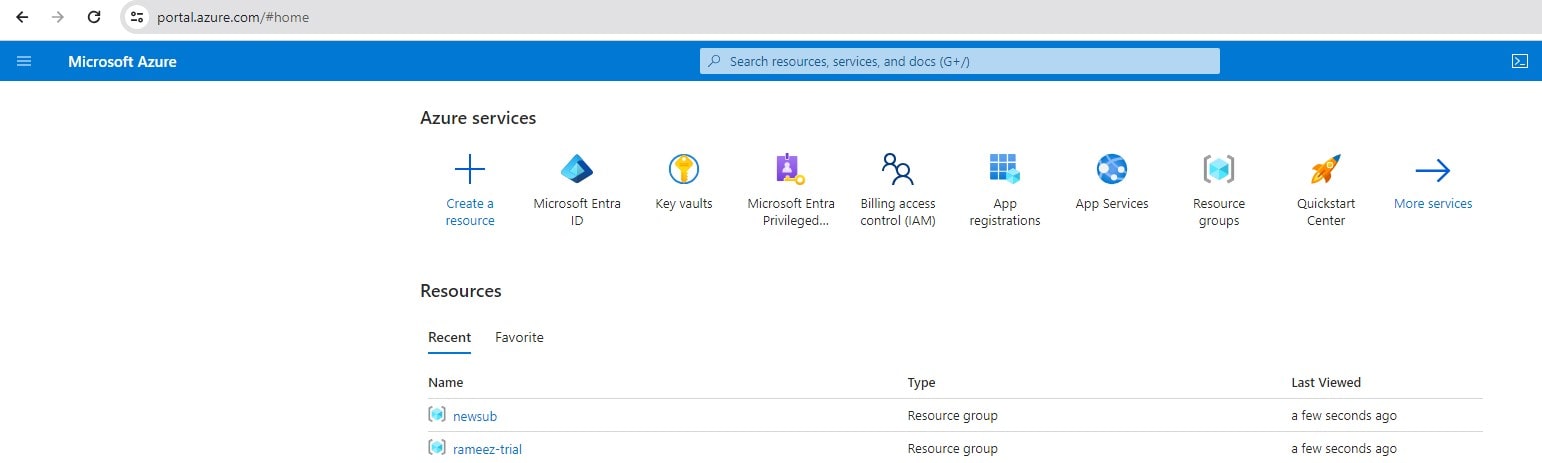Click the Name column header
This screenshot has height=463, width=1542.
445,382
